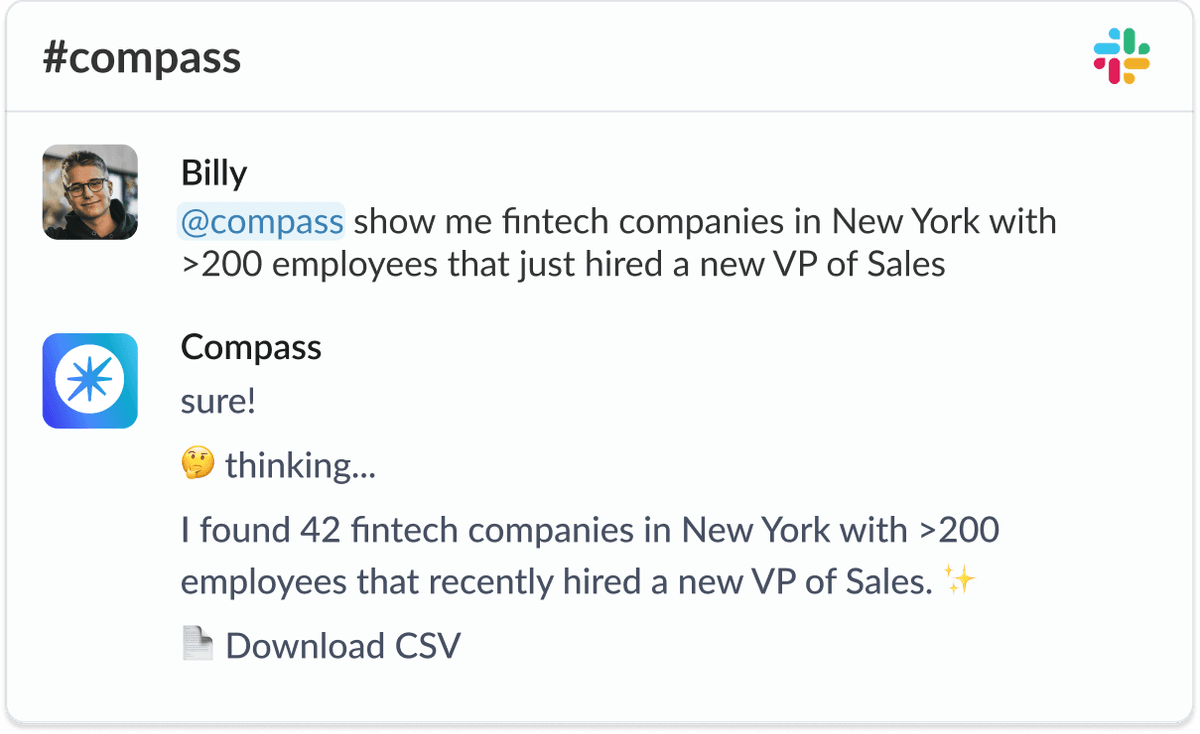This screenshot has width=1200, height=734.
Task: Select Billy's profile avatar
Action: pyautogui.click(x=89, y=191)
